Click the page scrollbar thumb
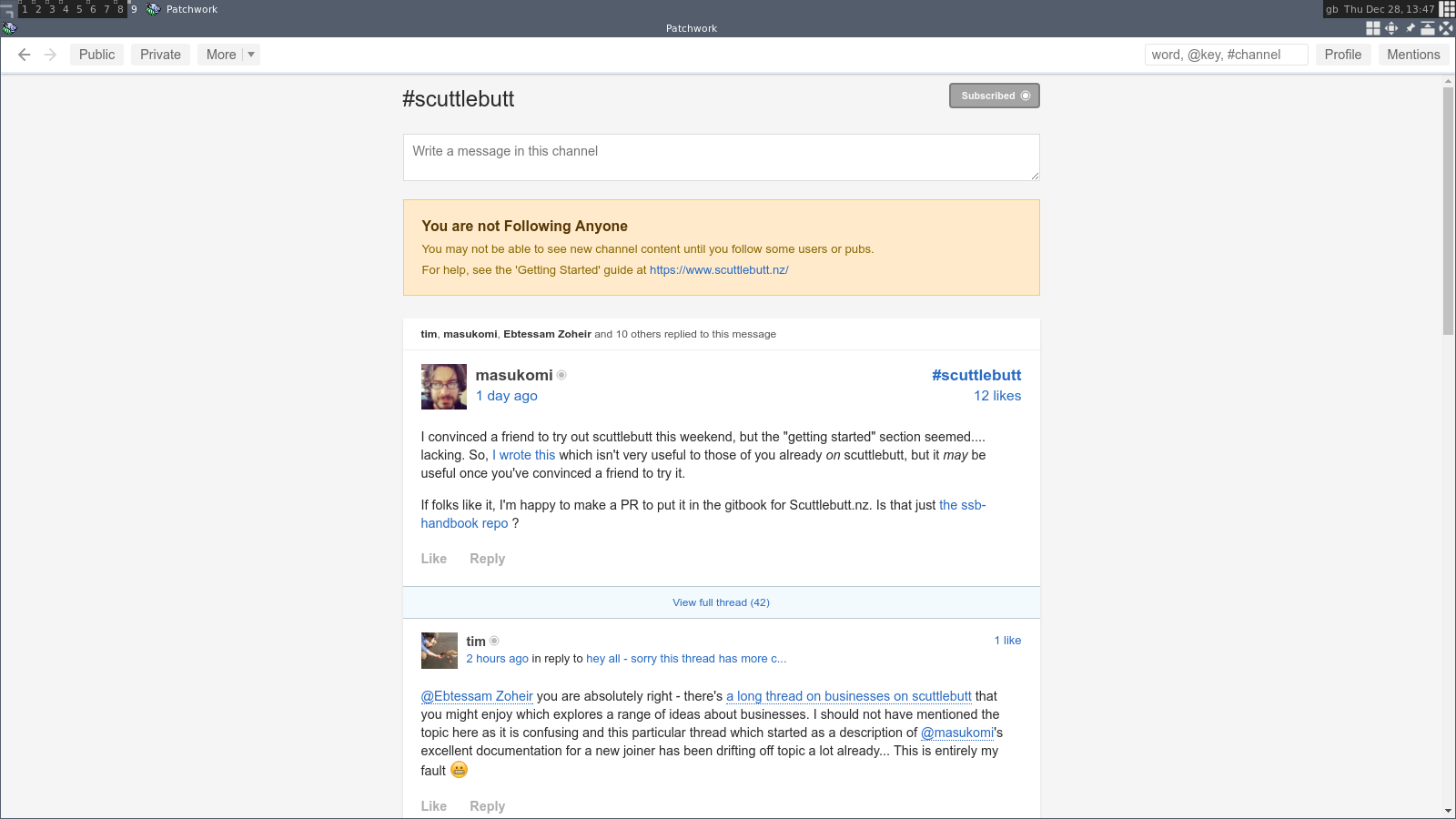1456x819 pixels. [x=1448, y=211]
